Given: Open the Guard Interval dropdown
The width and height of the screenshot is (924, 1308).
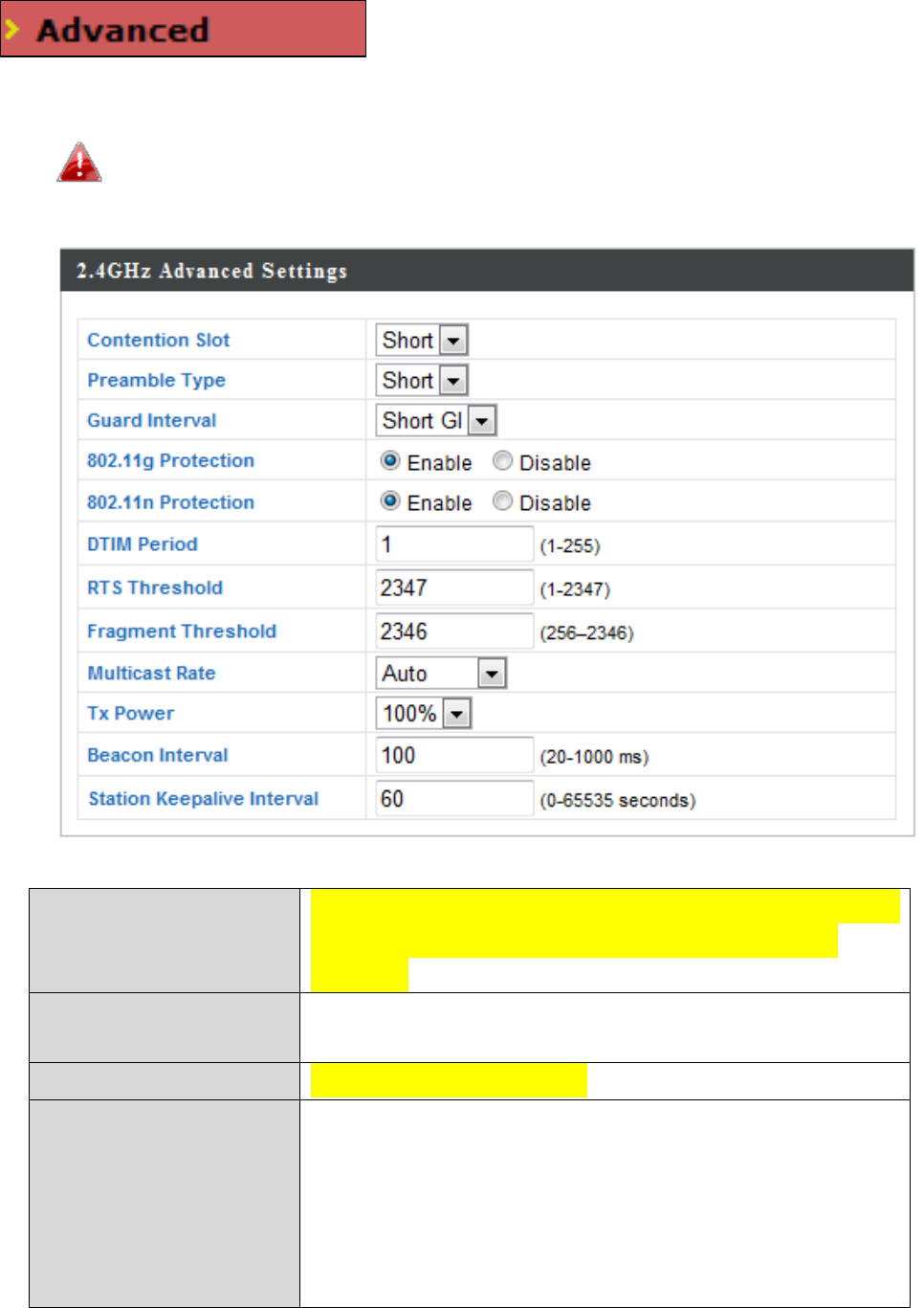Looking at the screenshot, I should point(436,420).
